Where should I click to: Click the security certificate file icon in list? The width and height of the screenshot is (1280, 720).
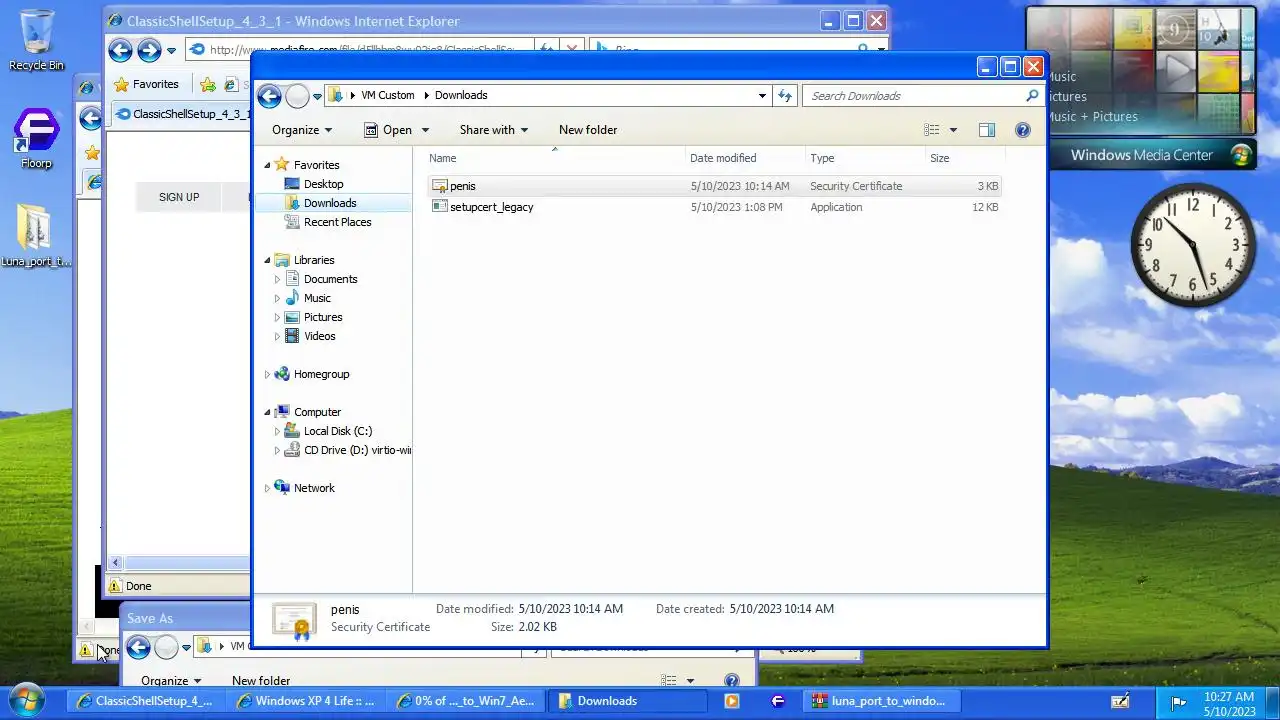tap(439, 186)
